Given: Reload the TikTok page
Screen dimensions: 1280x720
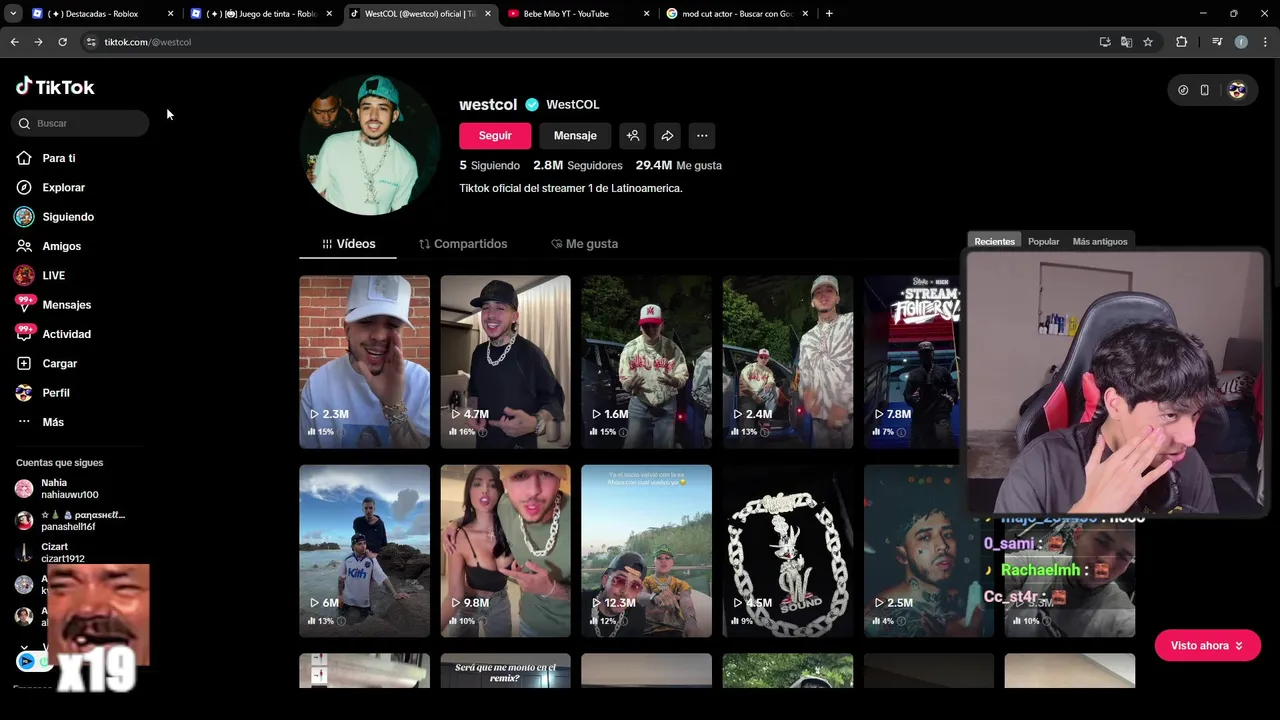Looking at the screenshot, I should [62, 42].
